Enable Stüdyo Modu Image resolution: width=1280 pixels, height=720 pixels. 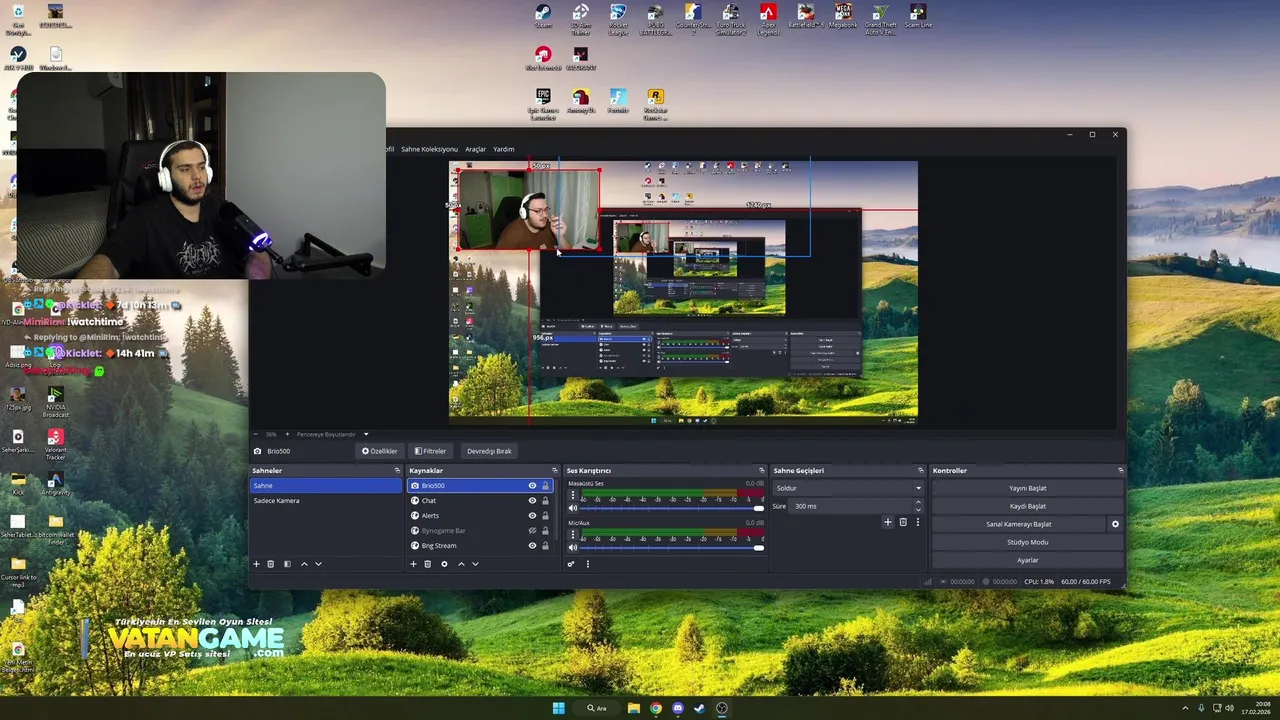pyautogui.click(x=1027, y=542)
